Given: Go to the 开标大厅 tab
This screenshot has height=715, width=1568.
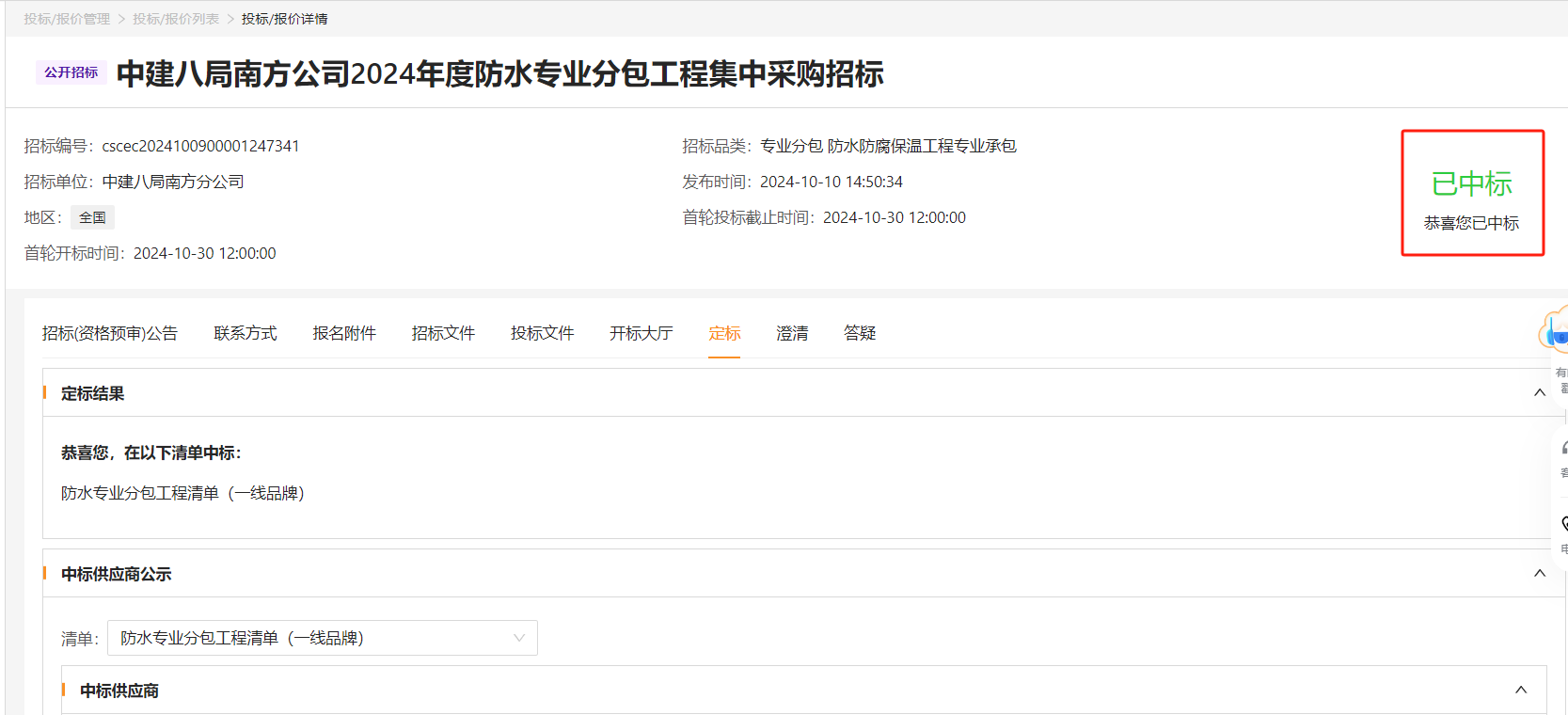Looking at the screenshot, I should [641, 333].
